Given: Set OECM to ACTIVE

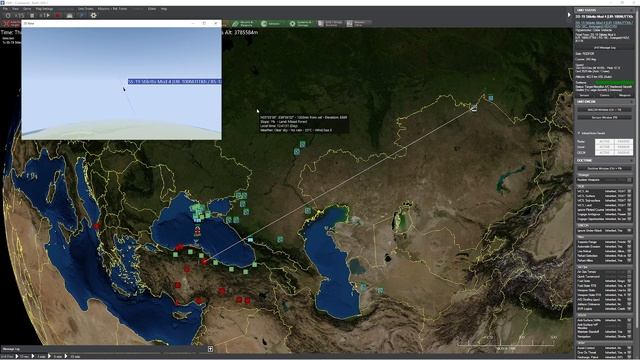Looking at the screenshot, I should (604, 152).
